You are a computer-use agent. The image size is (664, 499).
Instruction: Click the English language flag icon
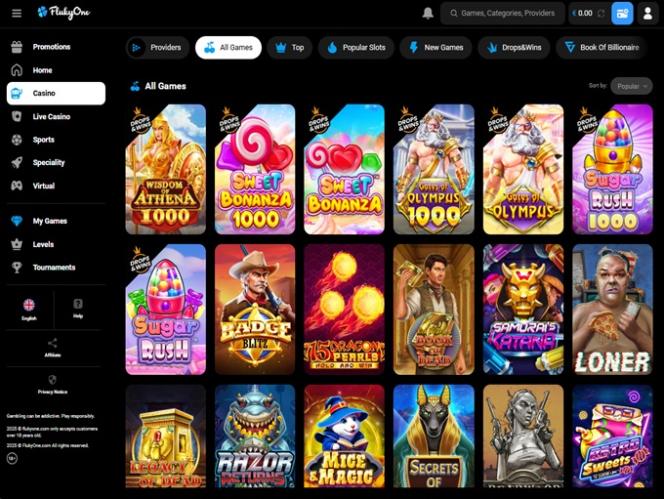click(29, 305)
